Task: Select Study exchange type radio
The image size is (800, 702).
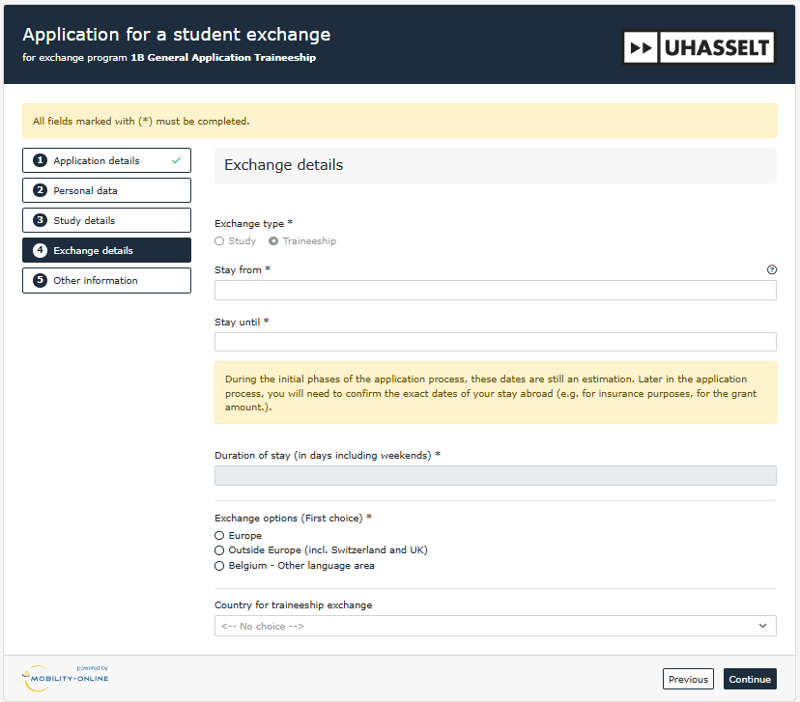Action: coord(220,241)
